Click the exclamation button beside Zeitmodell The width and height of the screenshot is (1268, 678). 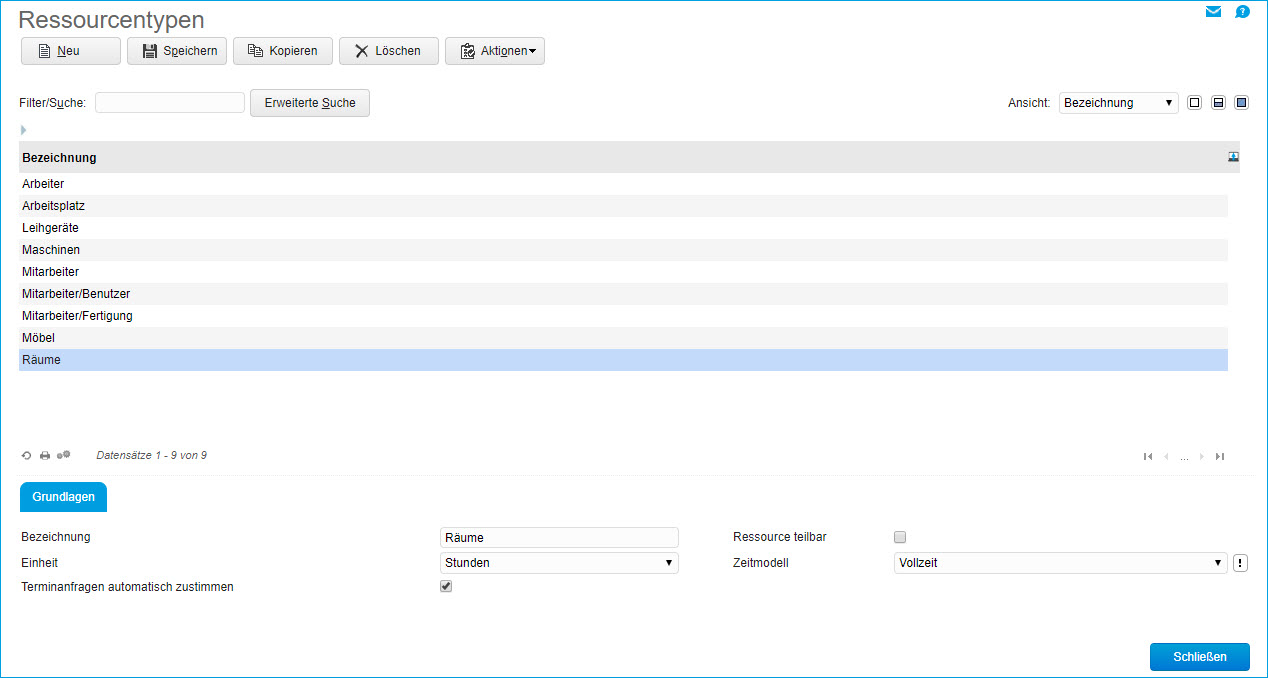pyautogui.click(x=1240, y=563)
